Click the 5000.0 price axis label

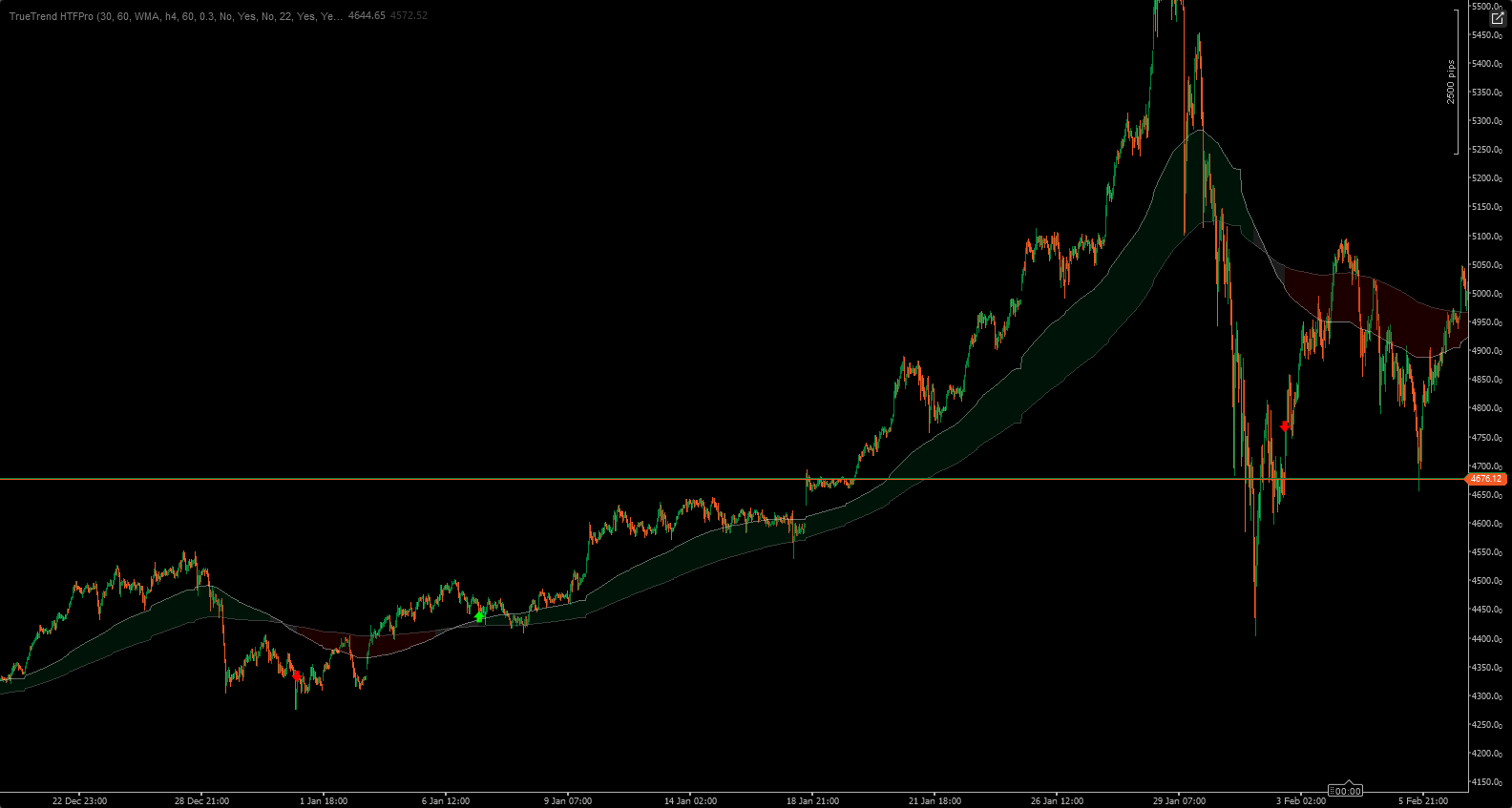[1487, 294]
